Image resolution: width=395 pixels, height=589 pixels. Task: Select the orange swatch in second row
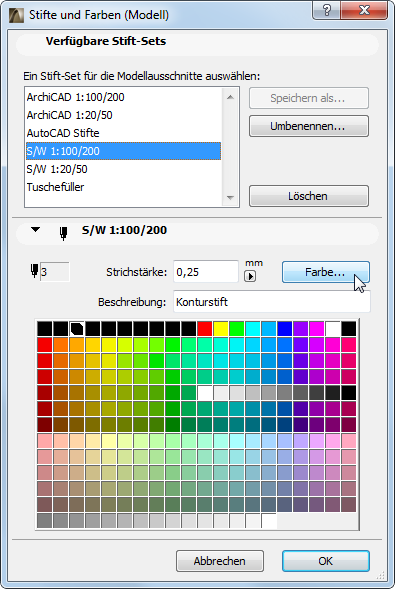coord(60,344)
